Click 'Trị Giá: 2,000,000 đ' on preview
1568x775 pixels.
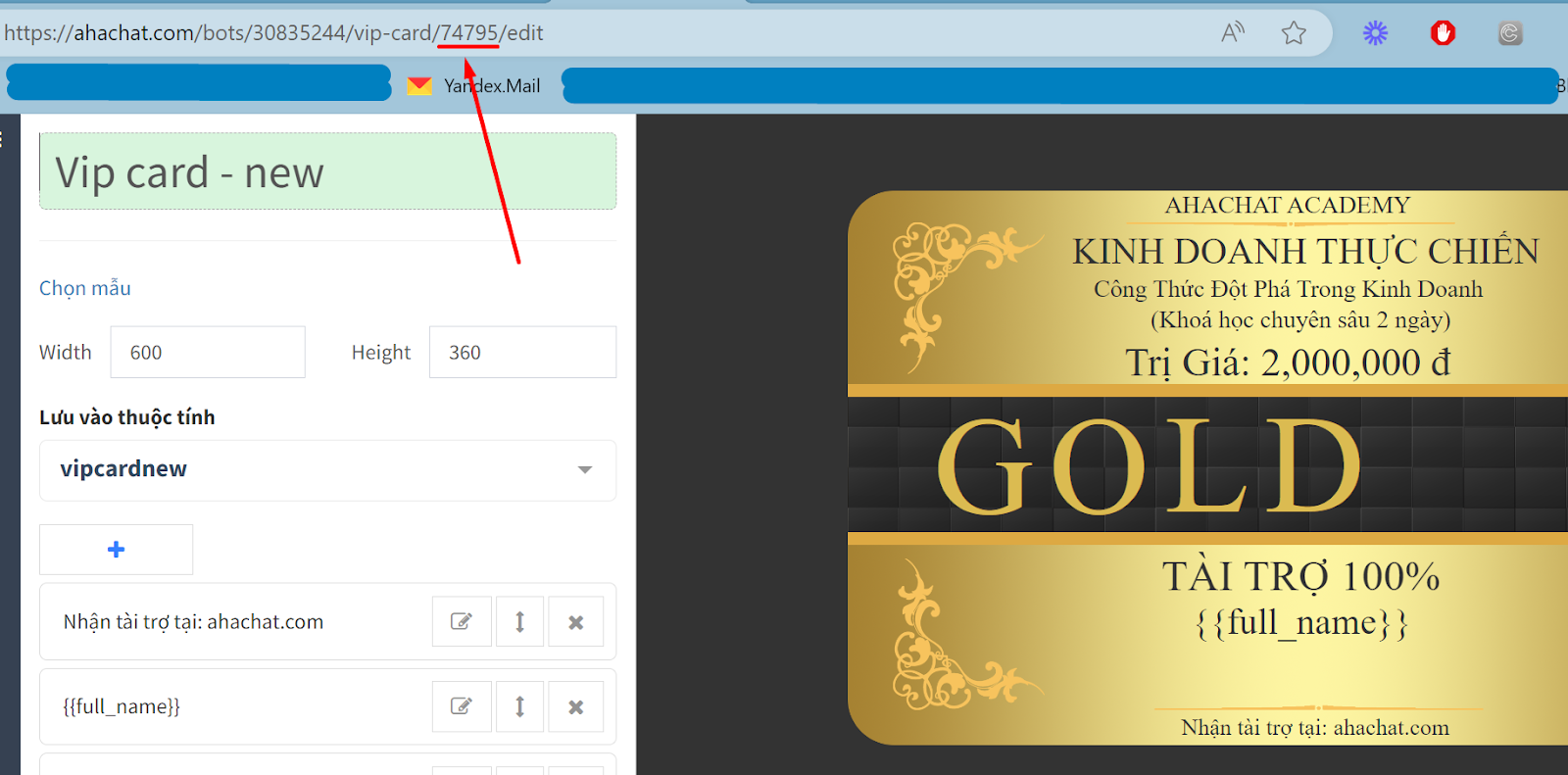click(1288, 363)
